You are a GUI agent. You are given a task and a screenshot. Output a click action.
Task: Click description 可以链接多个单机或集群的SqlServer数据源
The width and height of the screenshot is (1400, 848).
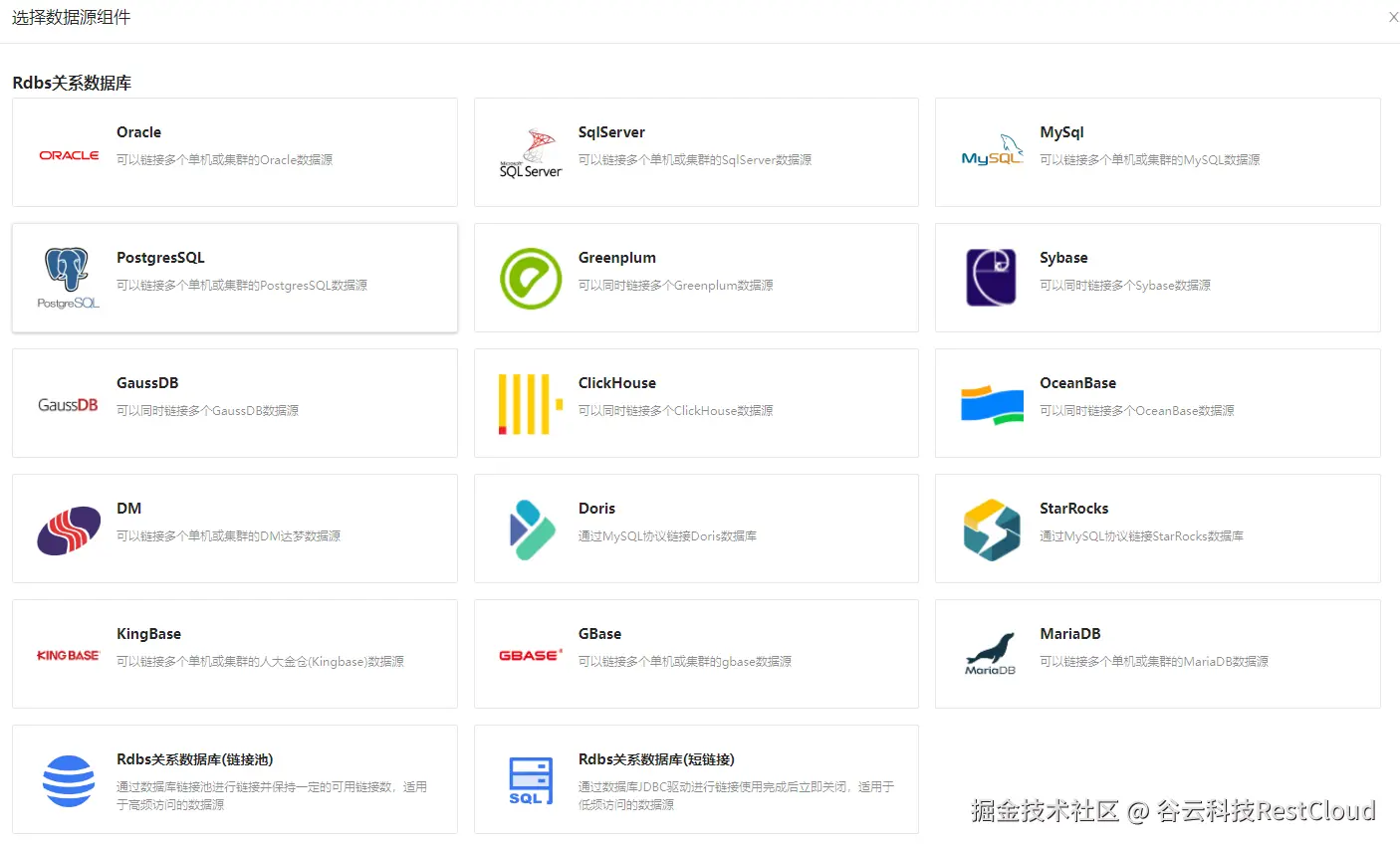coord(695,160)
